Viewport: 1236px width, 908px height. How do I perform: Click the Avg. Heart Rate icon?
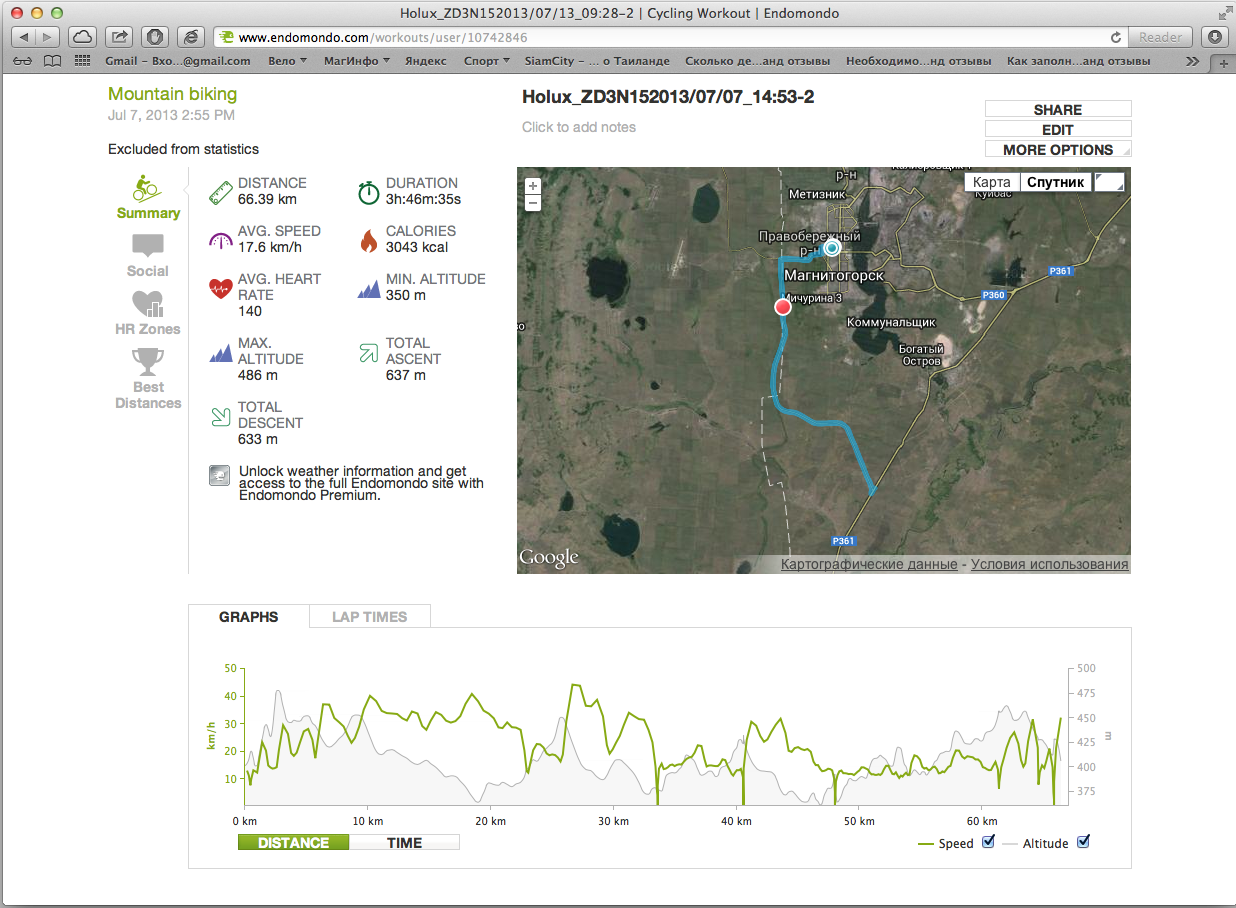click(x=222, y=287)
